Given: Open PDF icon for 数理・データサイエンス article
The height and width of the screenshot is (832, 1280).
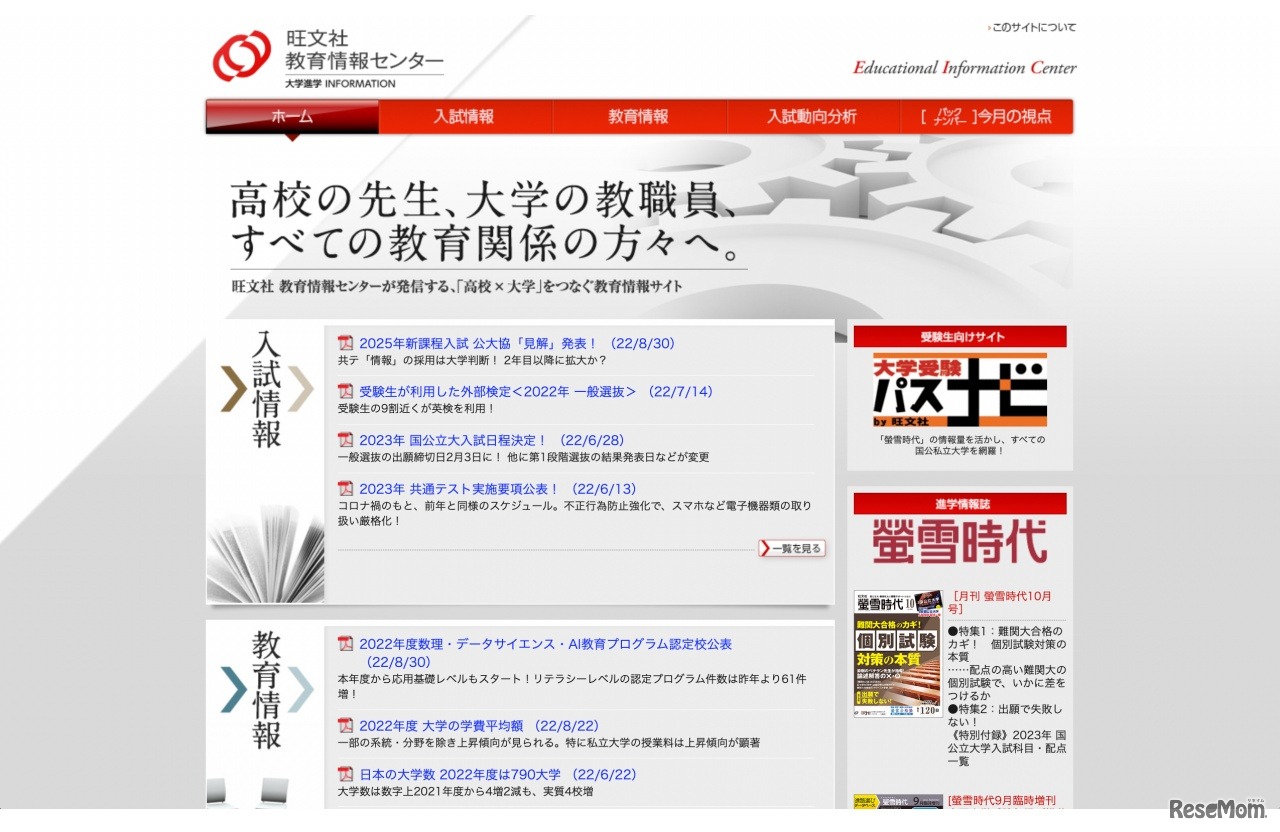Looking at the screenshot, I should tap(346, 644).
